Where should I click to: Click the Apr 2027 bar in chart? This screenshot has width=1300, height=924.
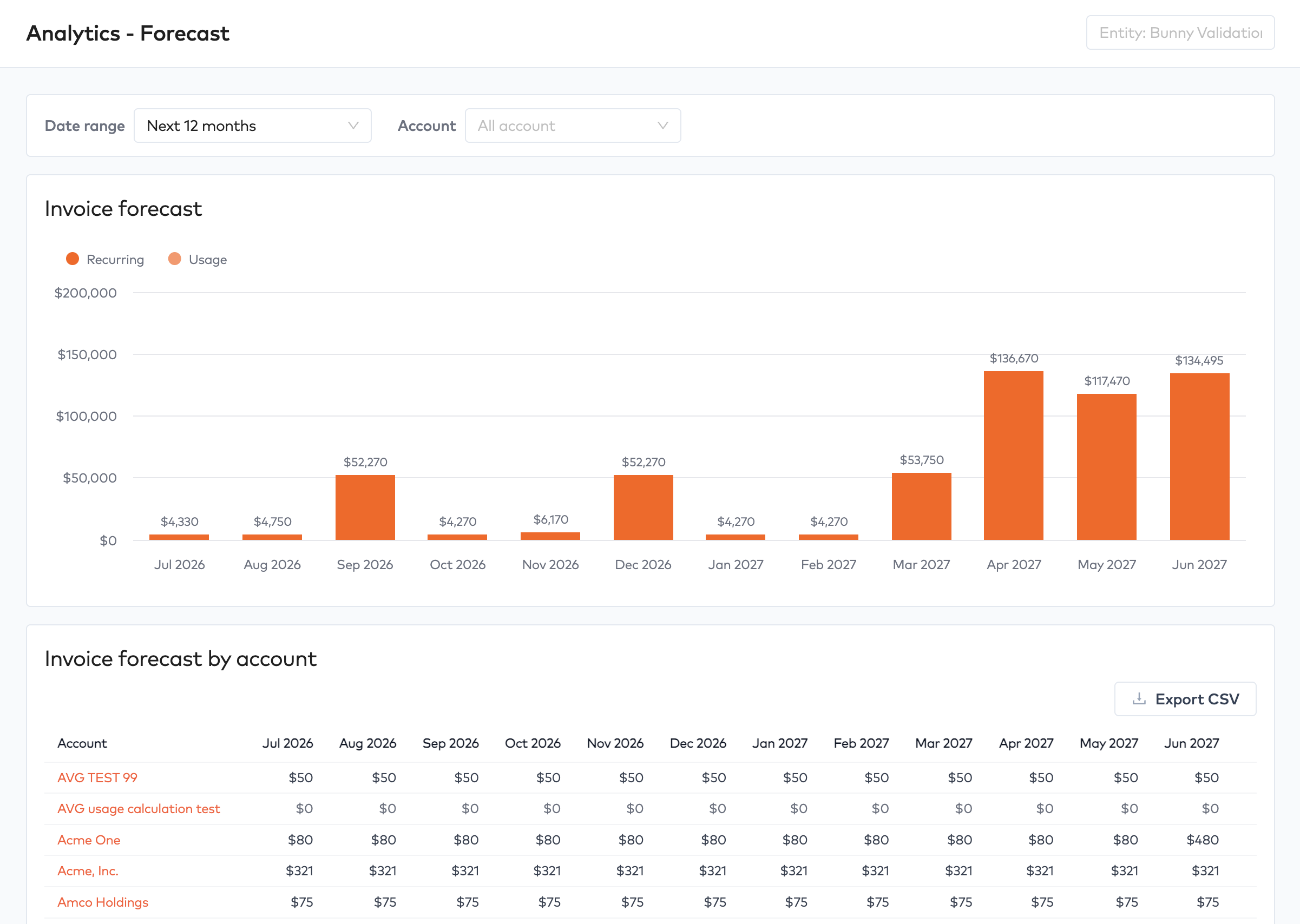(x=1014, y=455)
